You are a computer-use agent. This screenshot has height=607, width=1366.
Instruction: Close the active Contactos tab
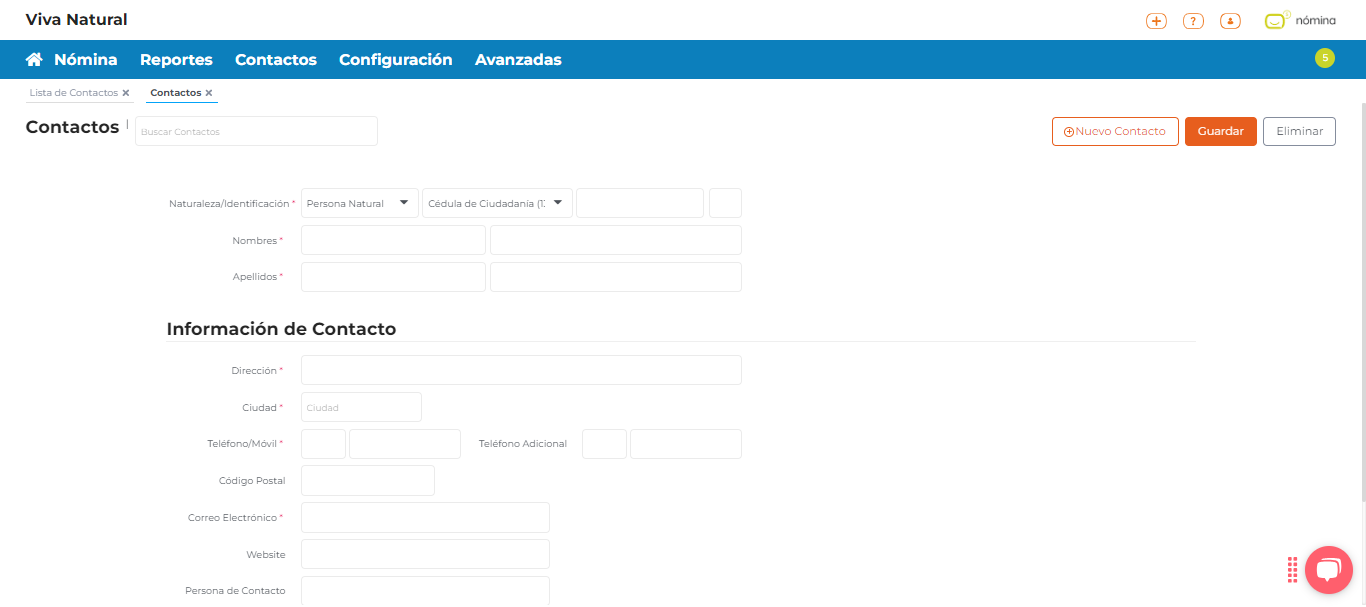point(209,93)
